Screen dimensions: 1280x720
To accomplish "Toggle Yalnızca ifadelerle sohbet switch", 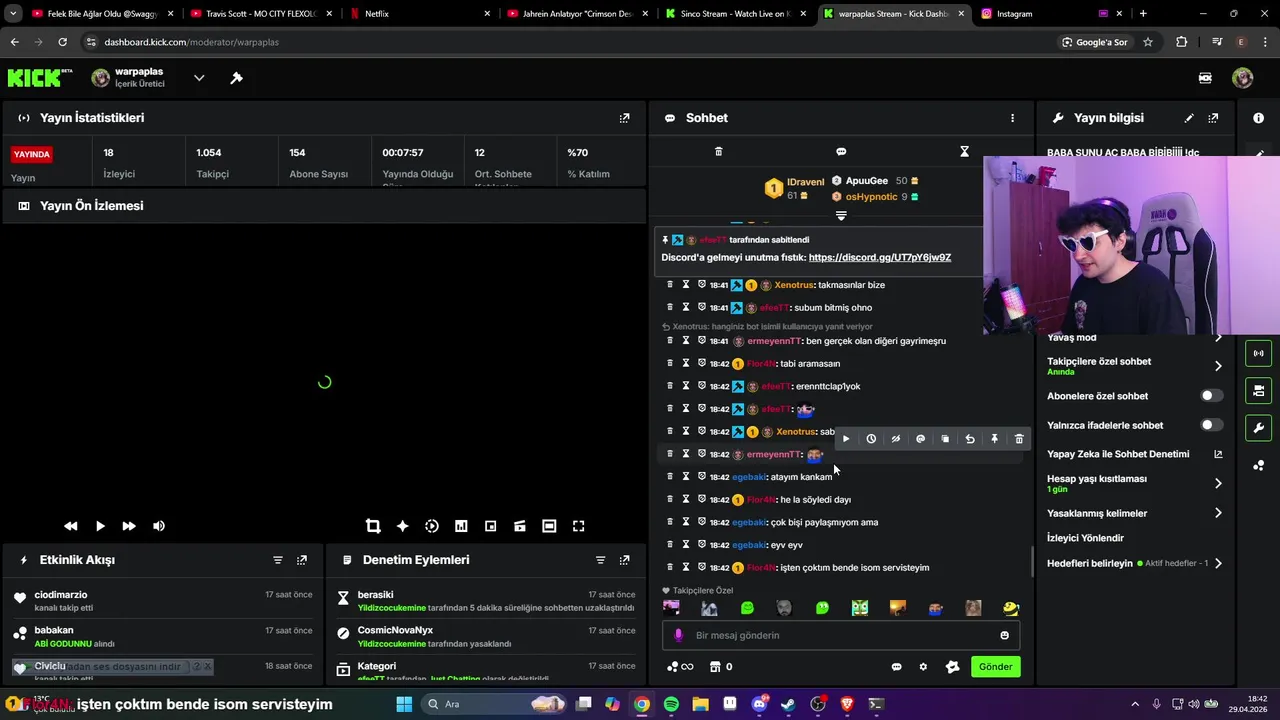I will (1210, 425).
